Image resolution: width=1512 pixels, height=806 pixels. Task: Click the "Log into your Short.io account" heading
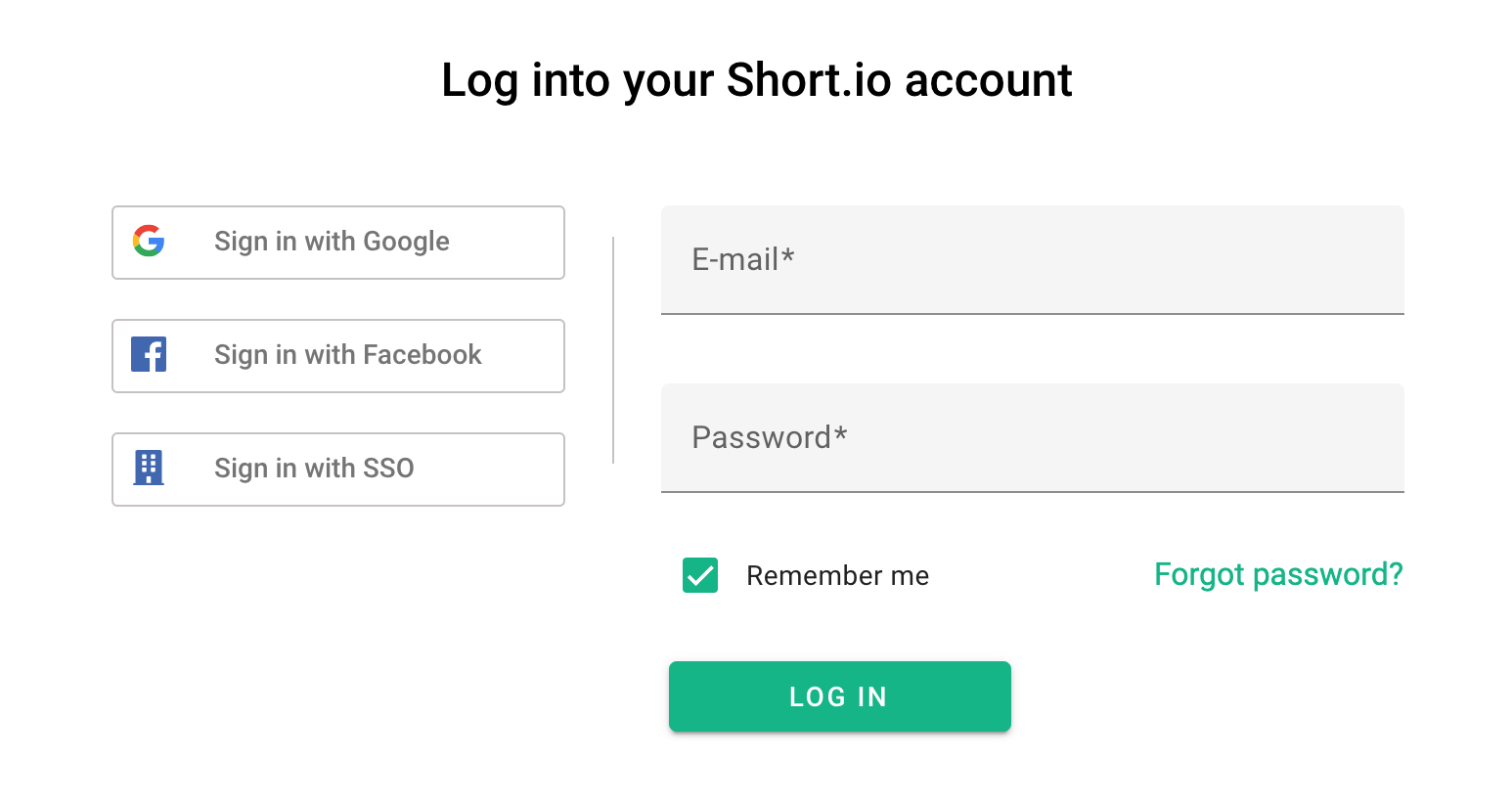click(x=756, y=80)
